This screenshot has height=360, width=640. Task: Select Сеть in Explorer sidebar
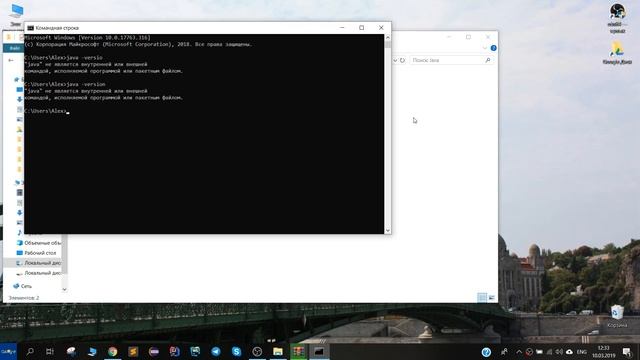click(x=22, y=286)
